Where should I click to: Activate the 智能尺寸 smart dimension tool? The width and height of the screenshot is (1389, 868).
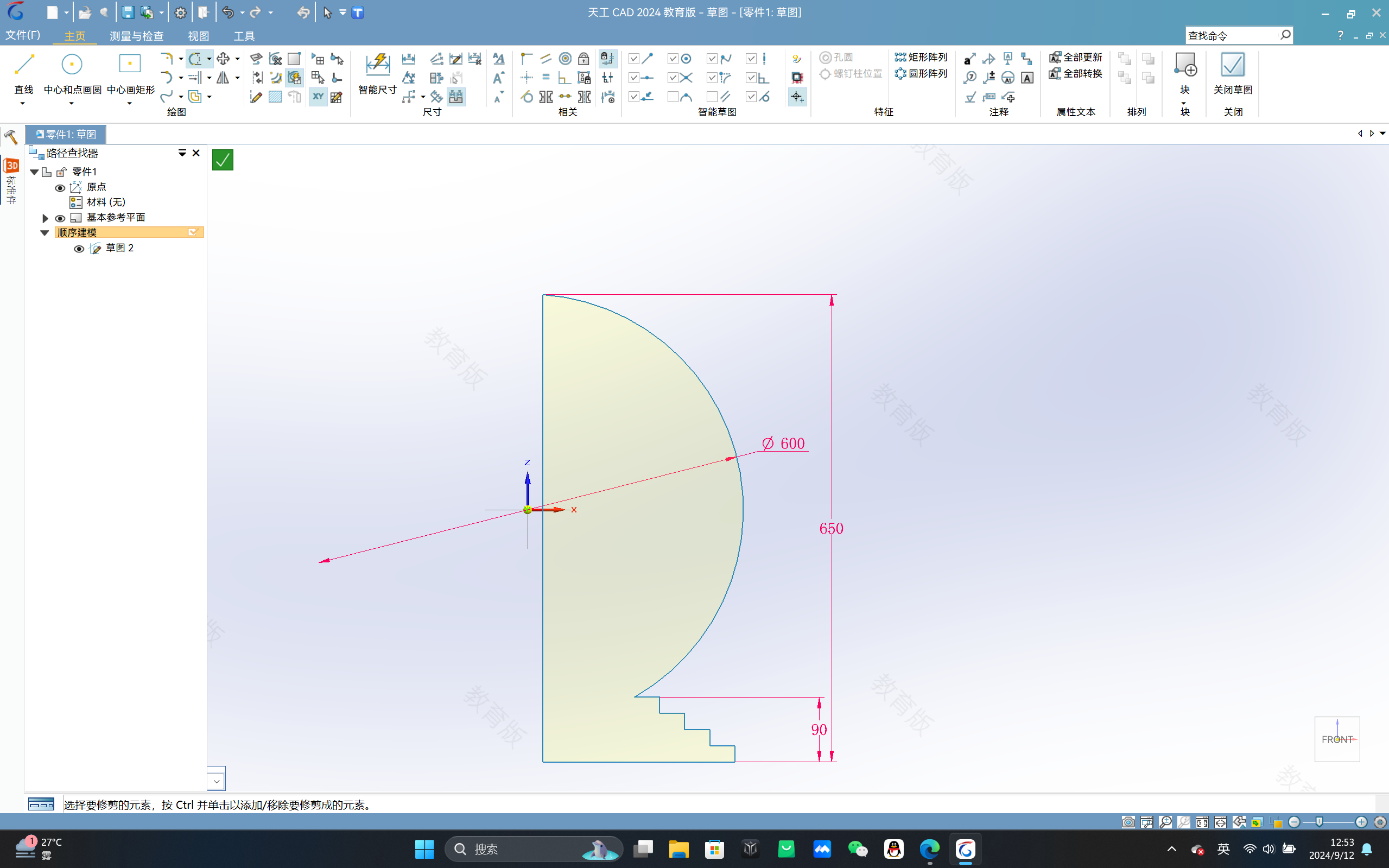[377, 73]
